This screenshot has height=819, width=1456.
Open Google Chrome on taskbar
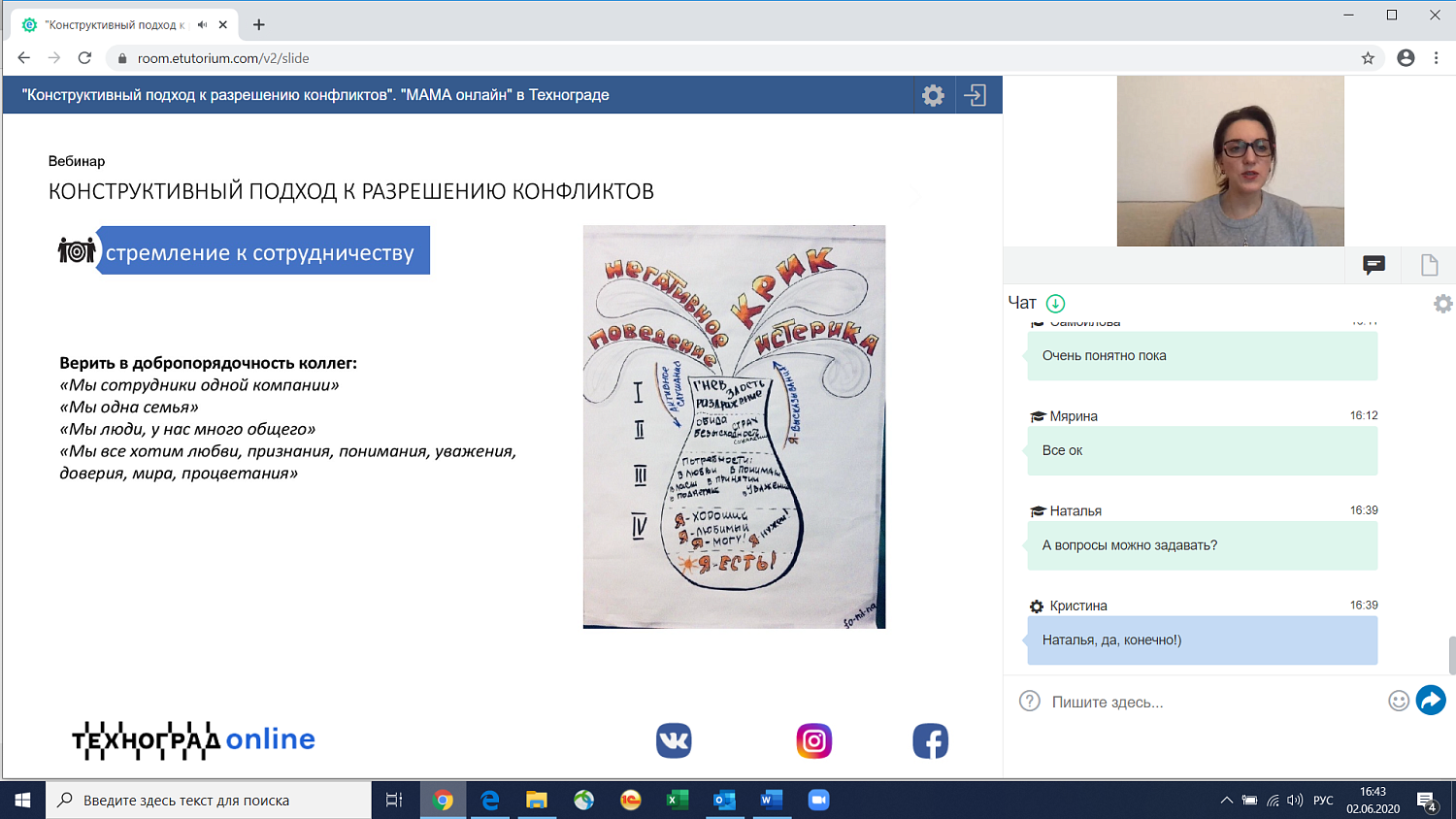point(443,801)
